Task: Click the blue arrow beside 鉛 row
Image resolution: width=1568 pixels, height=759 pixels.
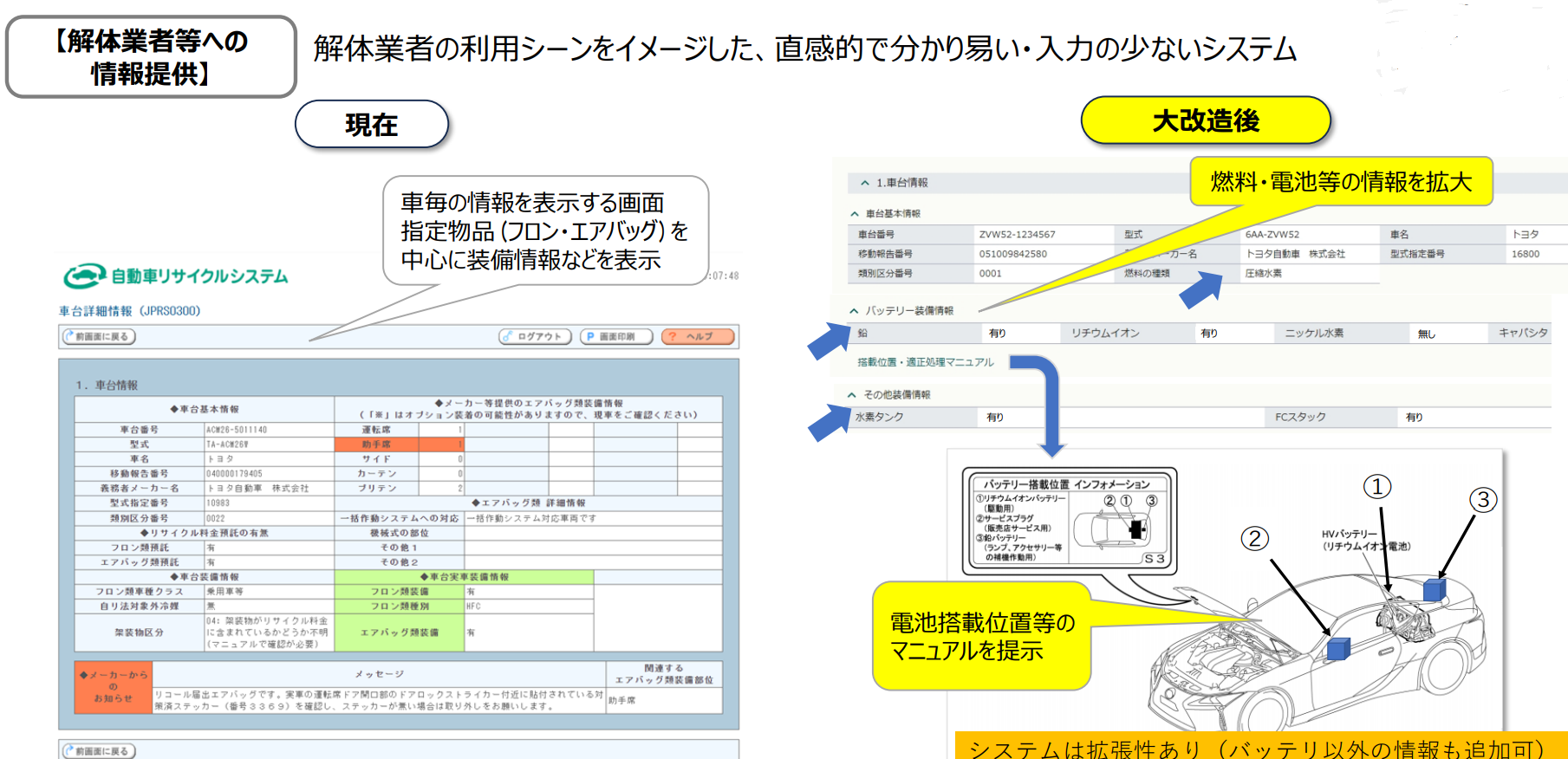Action: point(829,340)
